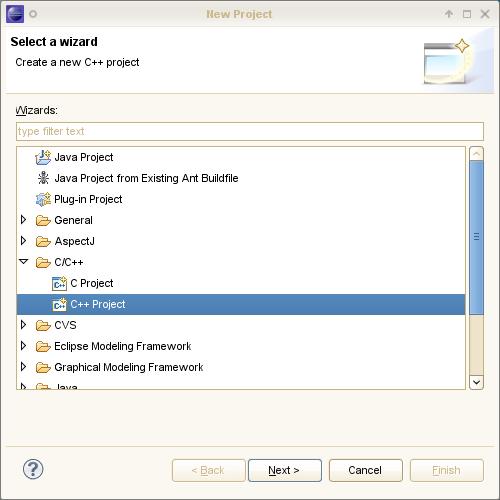500x500 pixels.
Task: Click the wizard list scrollbar thumb
Action: click(476, 237)
